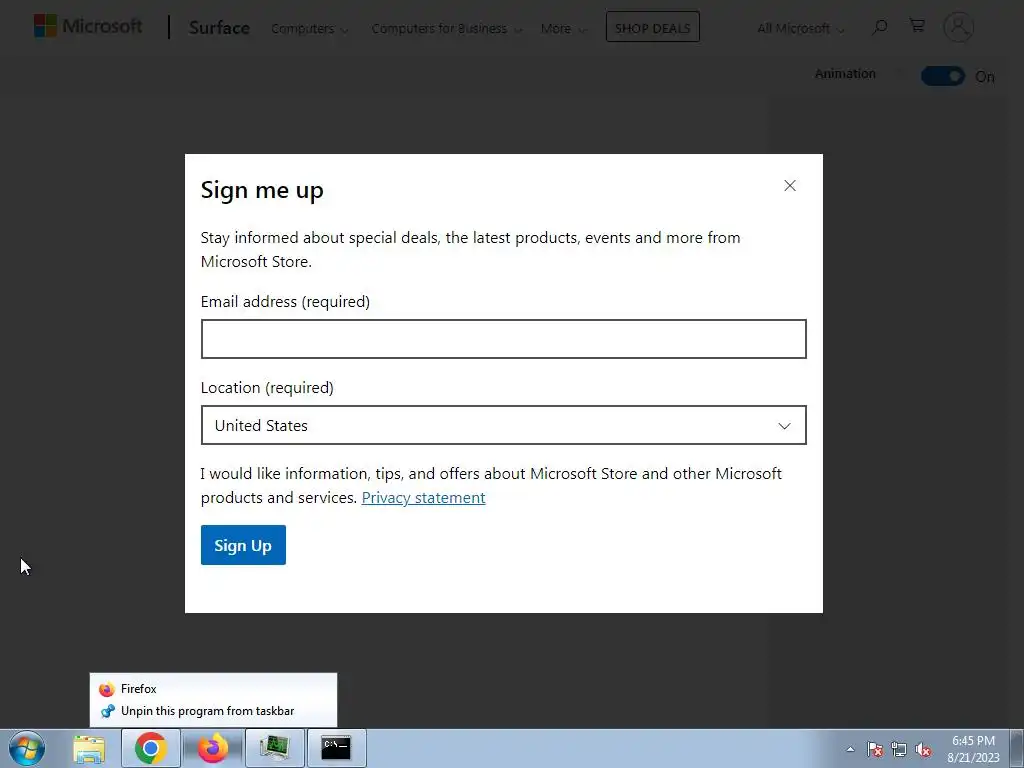
Task: Expand the All Microsoft menu
Action: point(800,29)
